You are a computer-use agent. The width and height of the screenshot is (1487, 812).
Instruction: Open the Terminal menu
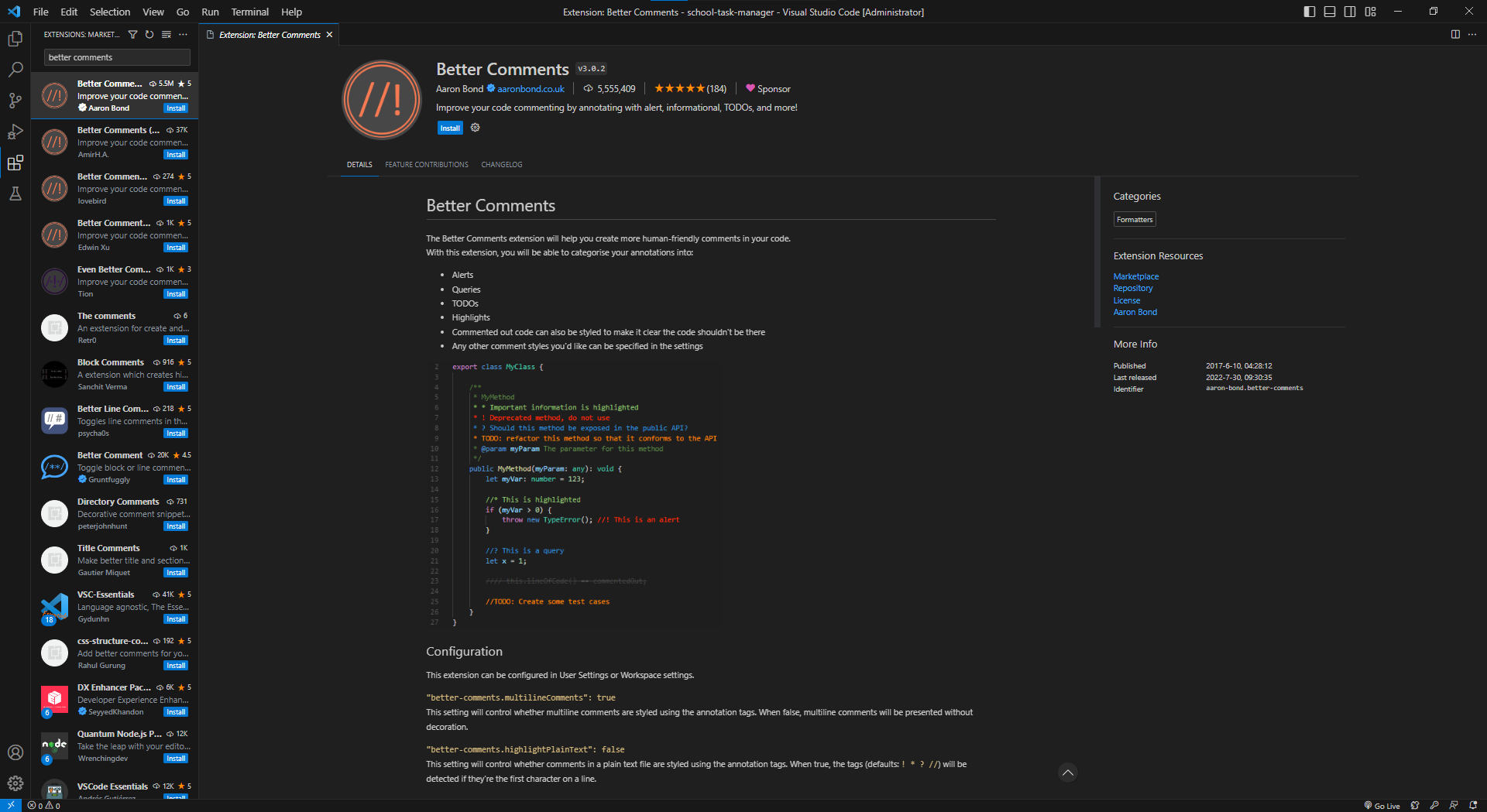pos(249,12)
